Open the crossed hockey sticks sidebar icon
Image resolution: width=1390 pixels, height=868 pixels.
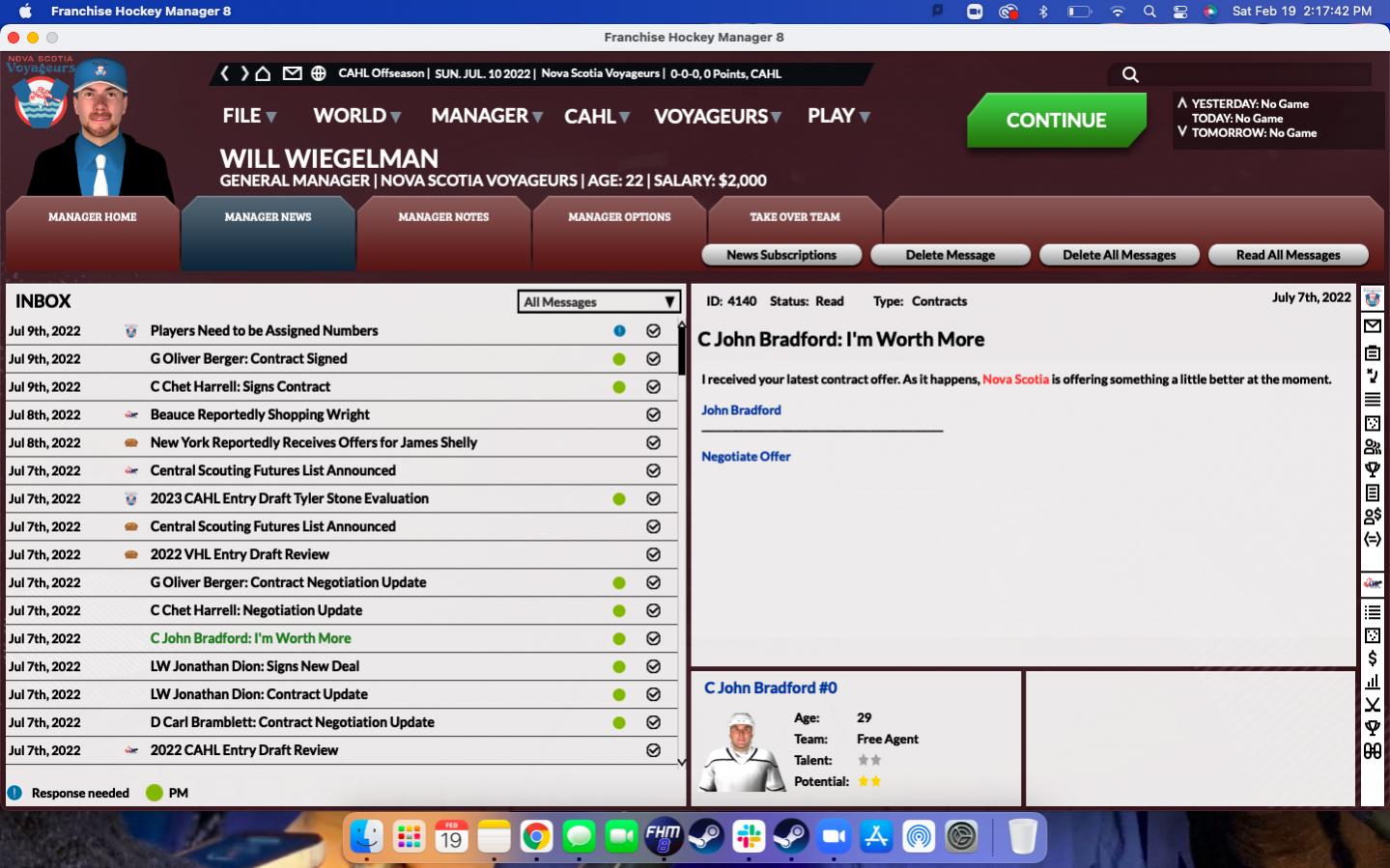tap(1372, 705)
